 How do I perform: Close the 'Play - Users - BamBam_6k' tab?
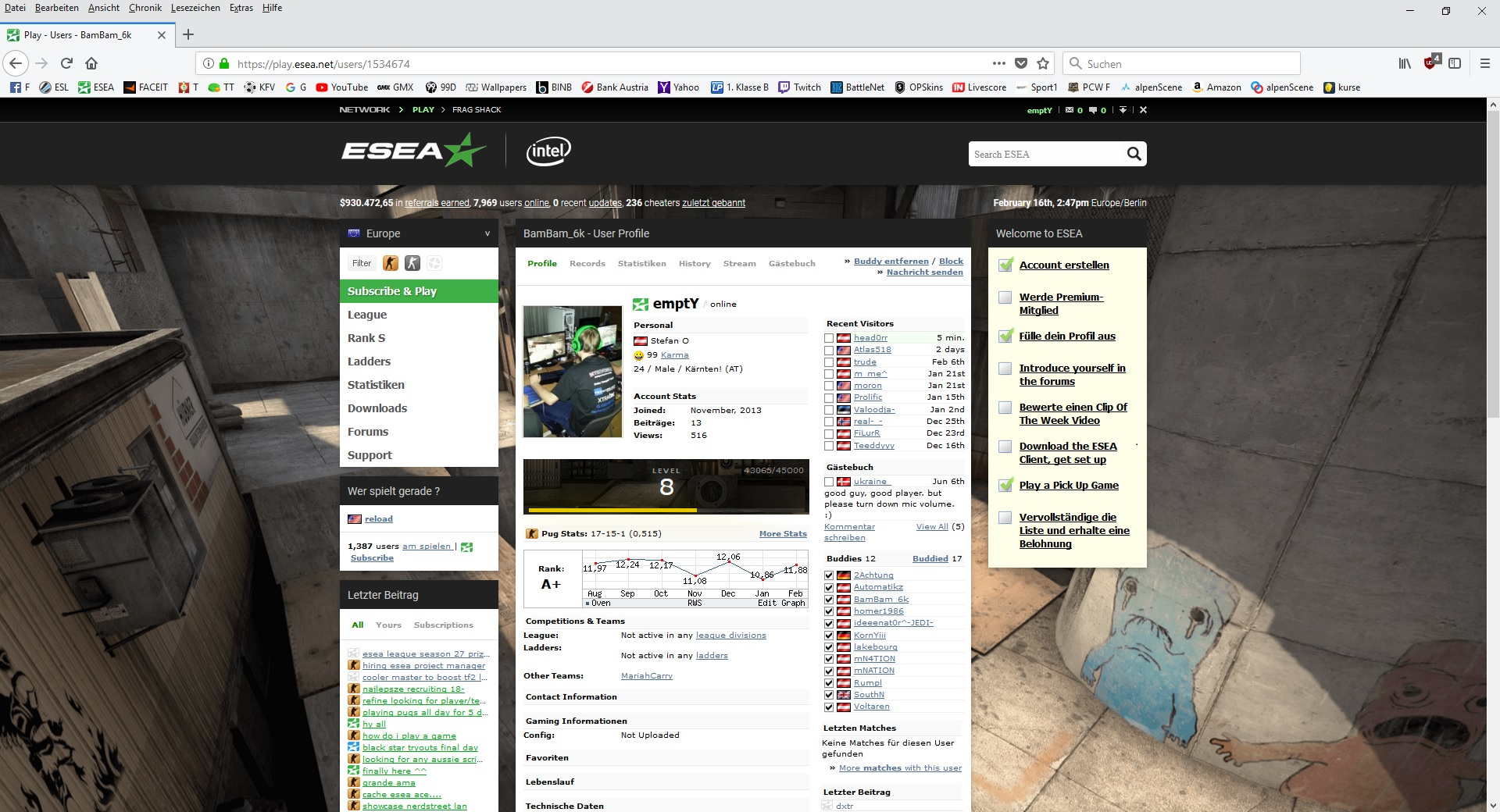point(162,35)
